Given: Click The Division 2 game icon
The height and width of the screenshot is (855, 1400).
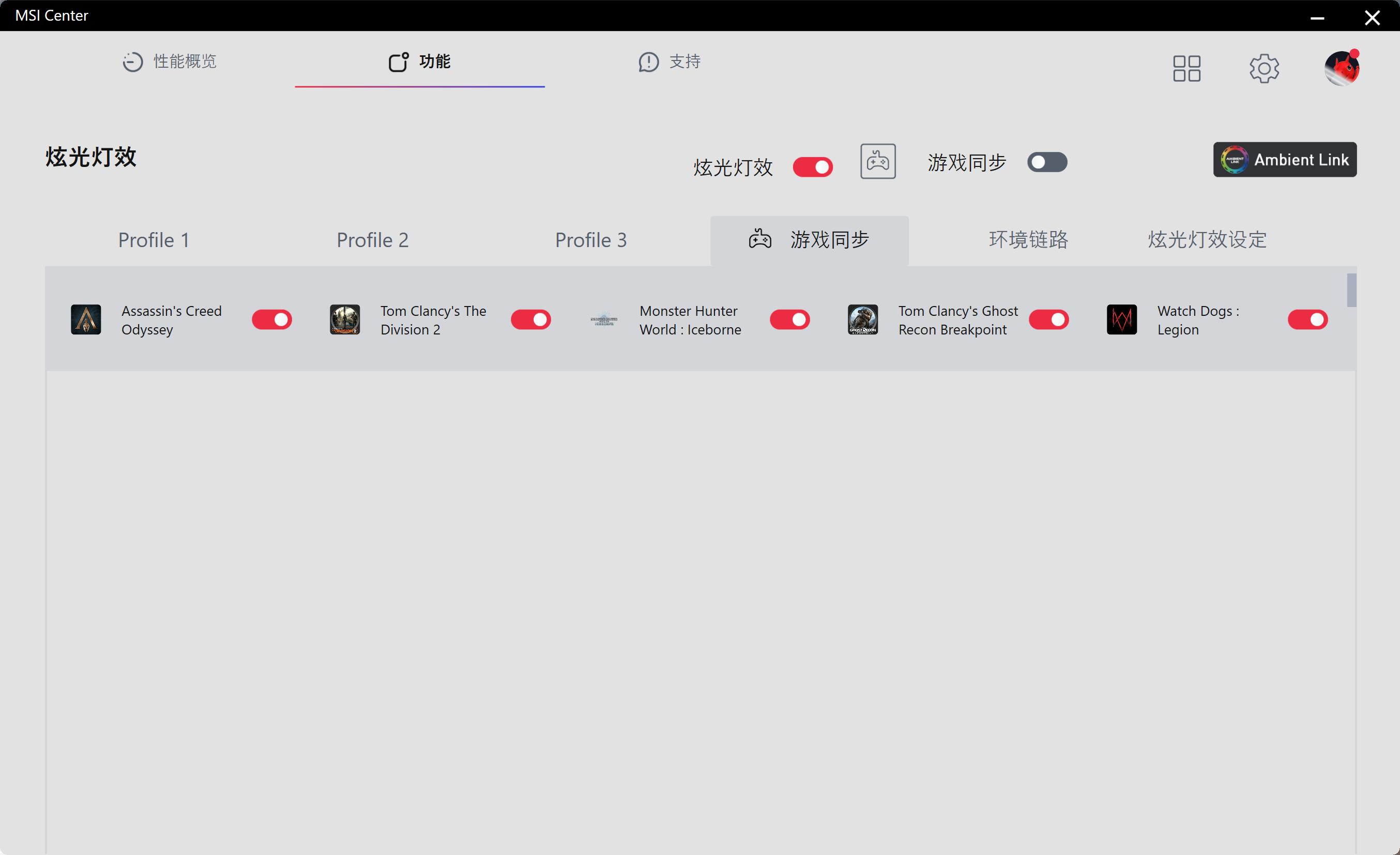Looking at the screenshot, I should point(345,319).
